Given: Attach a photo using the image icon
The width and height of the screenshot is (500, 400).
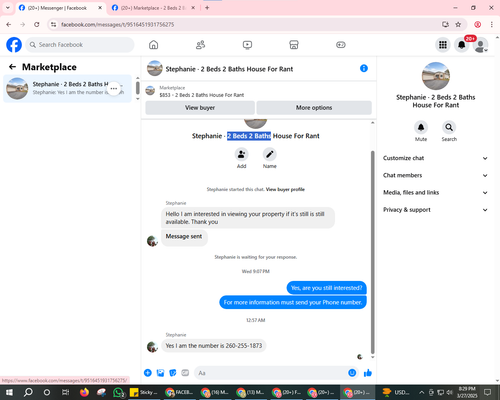Looking at the screenshot, I should click(x=160, y=373).
